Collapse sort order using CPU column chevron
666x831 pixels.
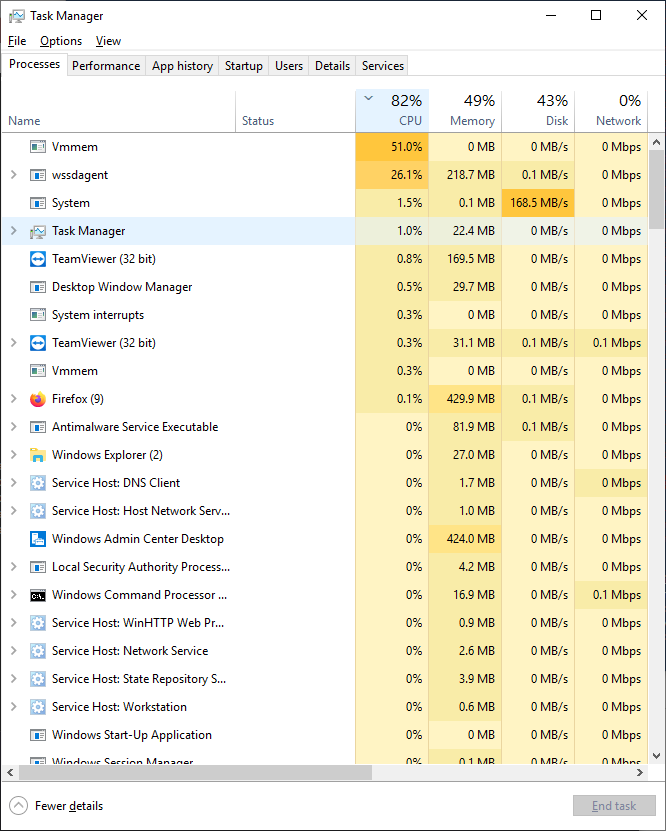(366, 100)
